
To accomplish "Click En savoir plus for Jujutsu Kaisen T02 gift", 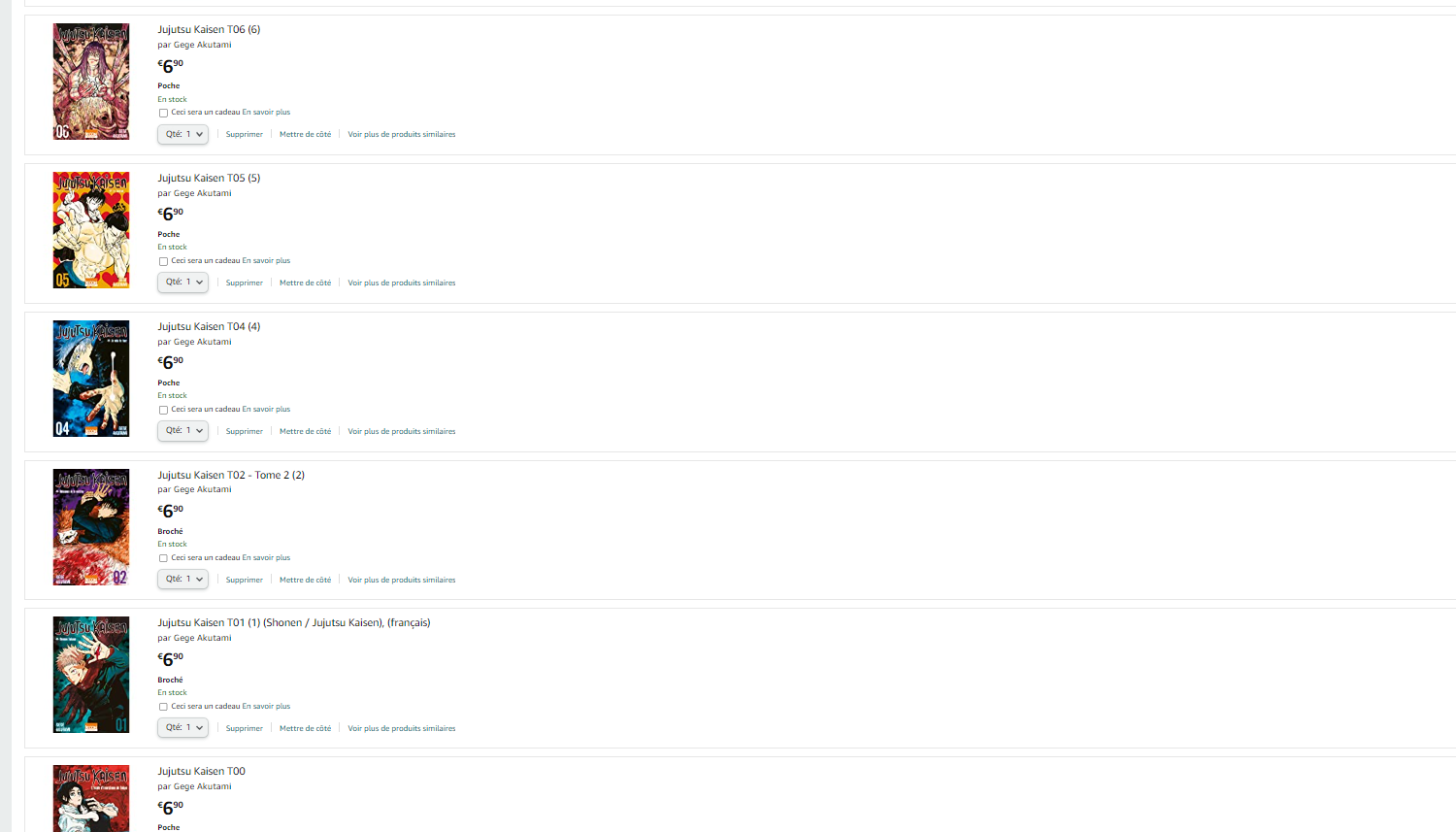I will coord(266,558).
